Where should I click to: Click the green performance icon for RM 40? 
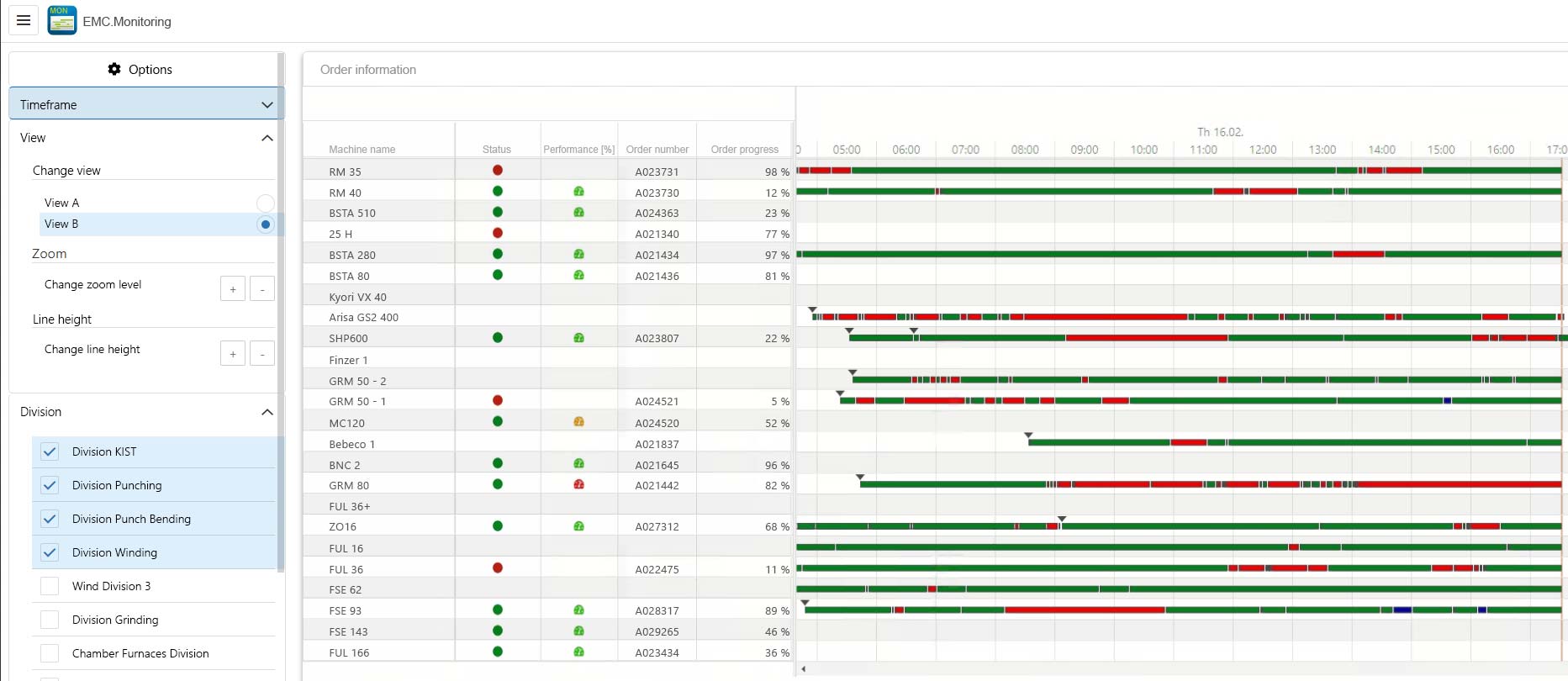578,192
